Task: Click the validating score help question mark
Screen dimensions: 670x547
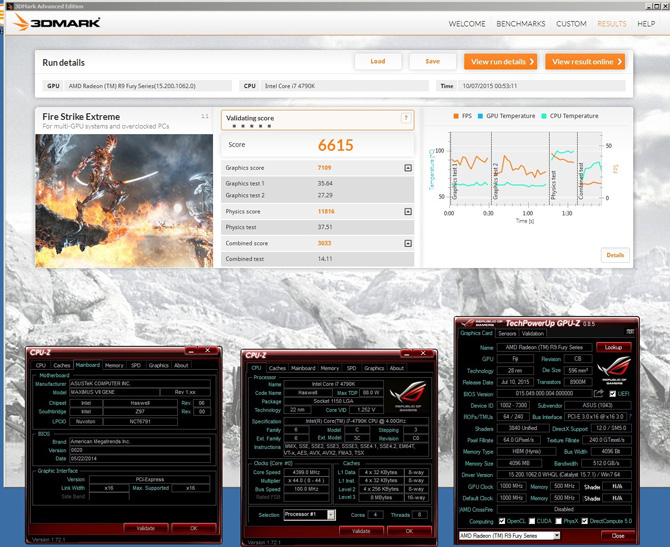Action: [x=406, y=118]
